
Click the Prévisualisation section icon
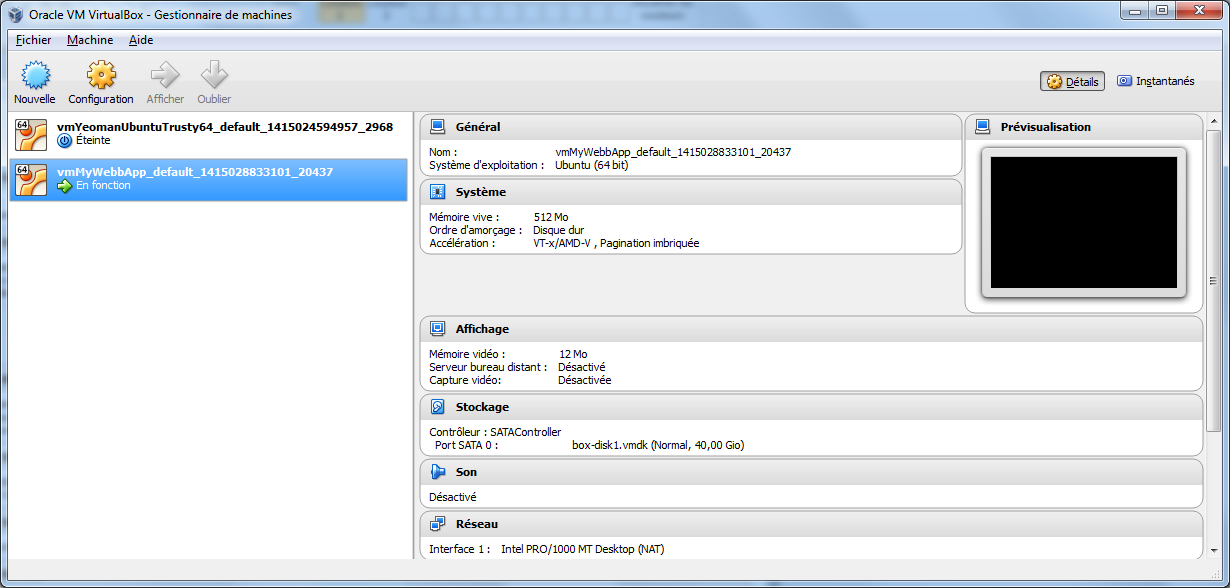tap(982, 127)
